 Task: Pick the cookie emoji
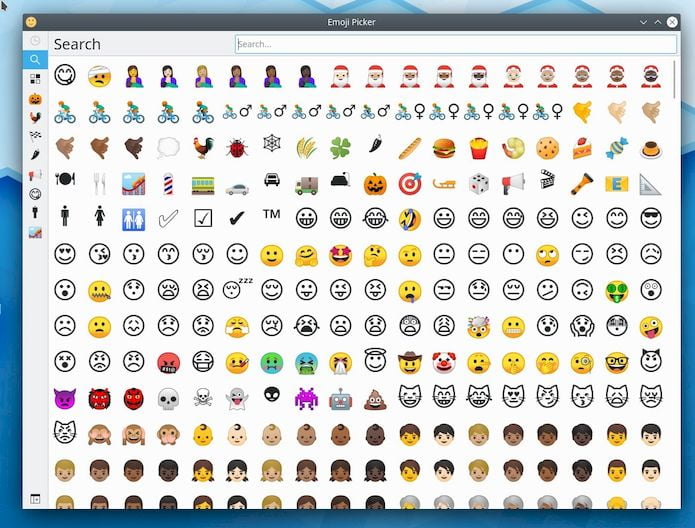[547, 148]
